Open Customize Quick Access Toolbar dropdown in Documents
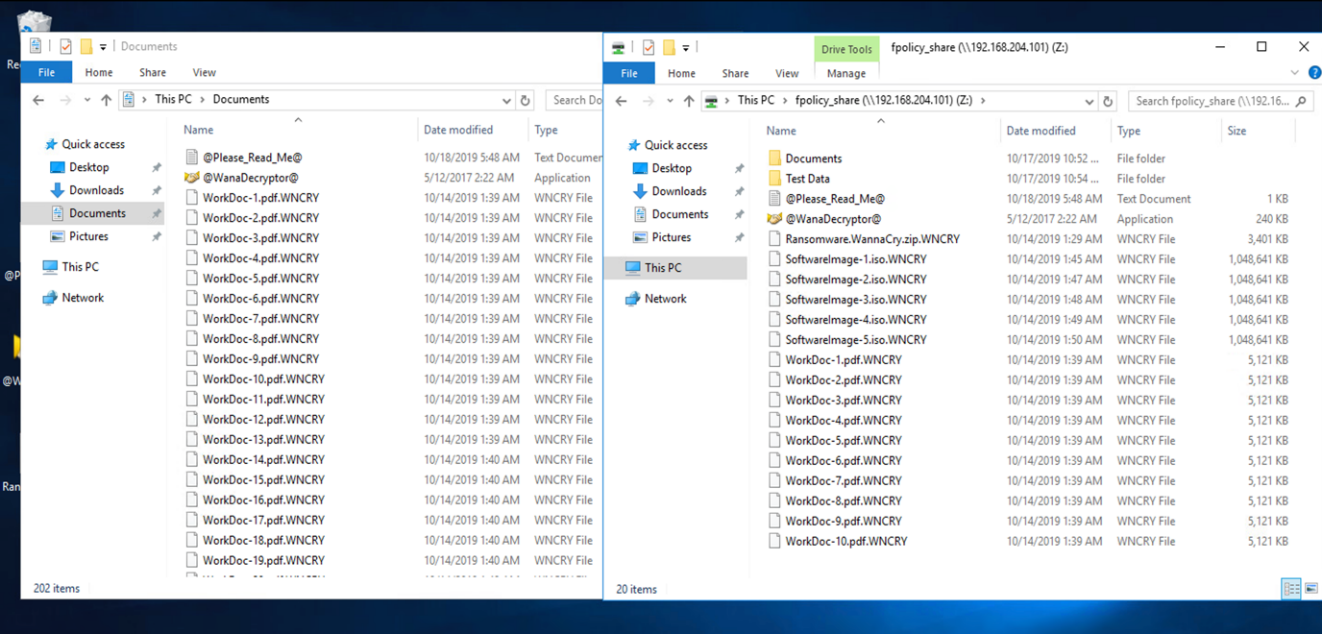The width and height of the screenshot is (1322, 634). point(103,46)
